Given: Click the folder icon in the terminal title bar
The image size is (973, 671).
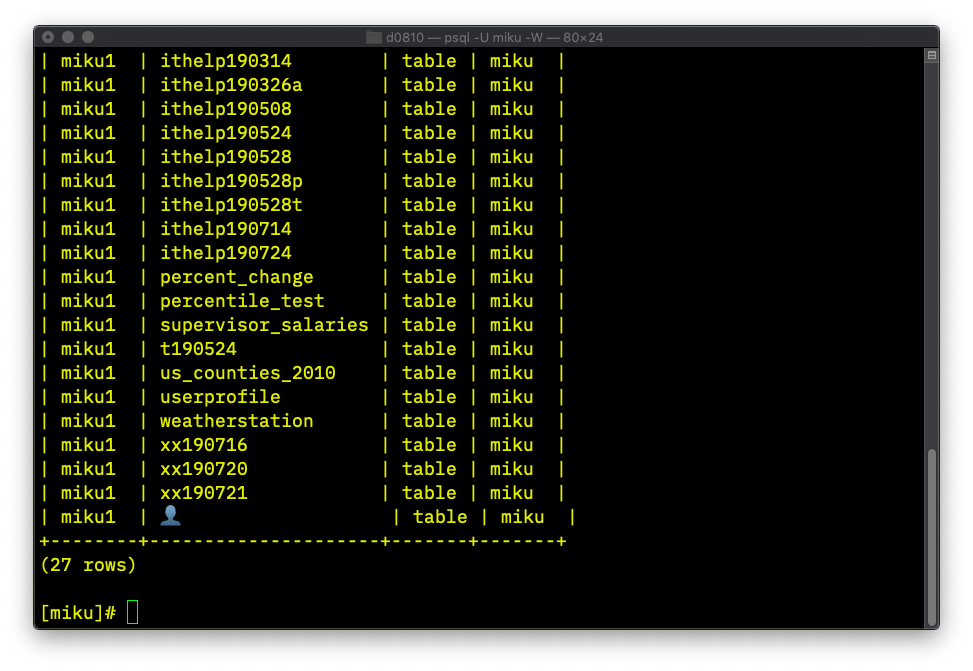Looking at the screenshot, I should [x=374, y=37].
